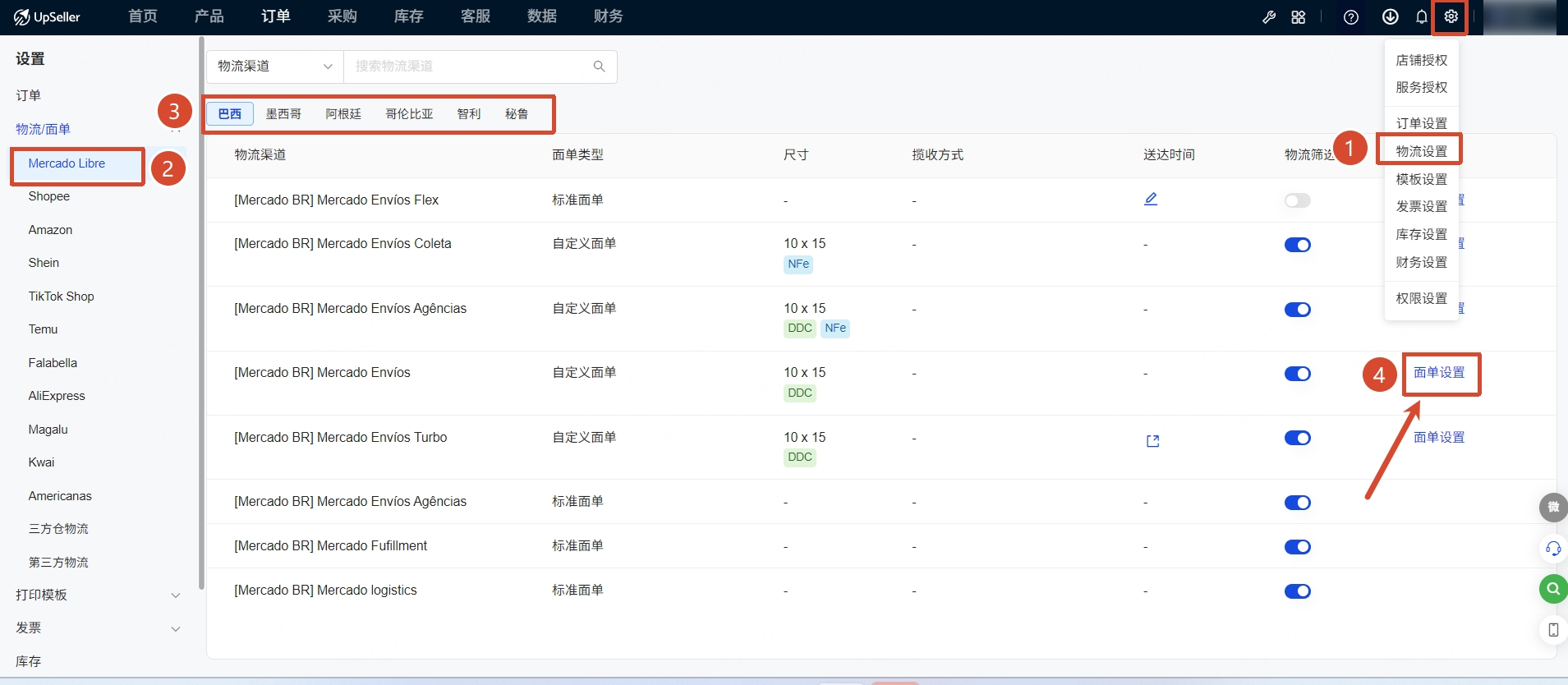1568x685 pixels.
Task: Open 首页 in top navigation
Action: [143, 16]
